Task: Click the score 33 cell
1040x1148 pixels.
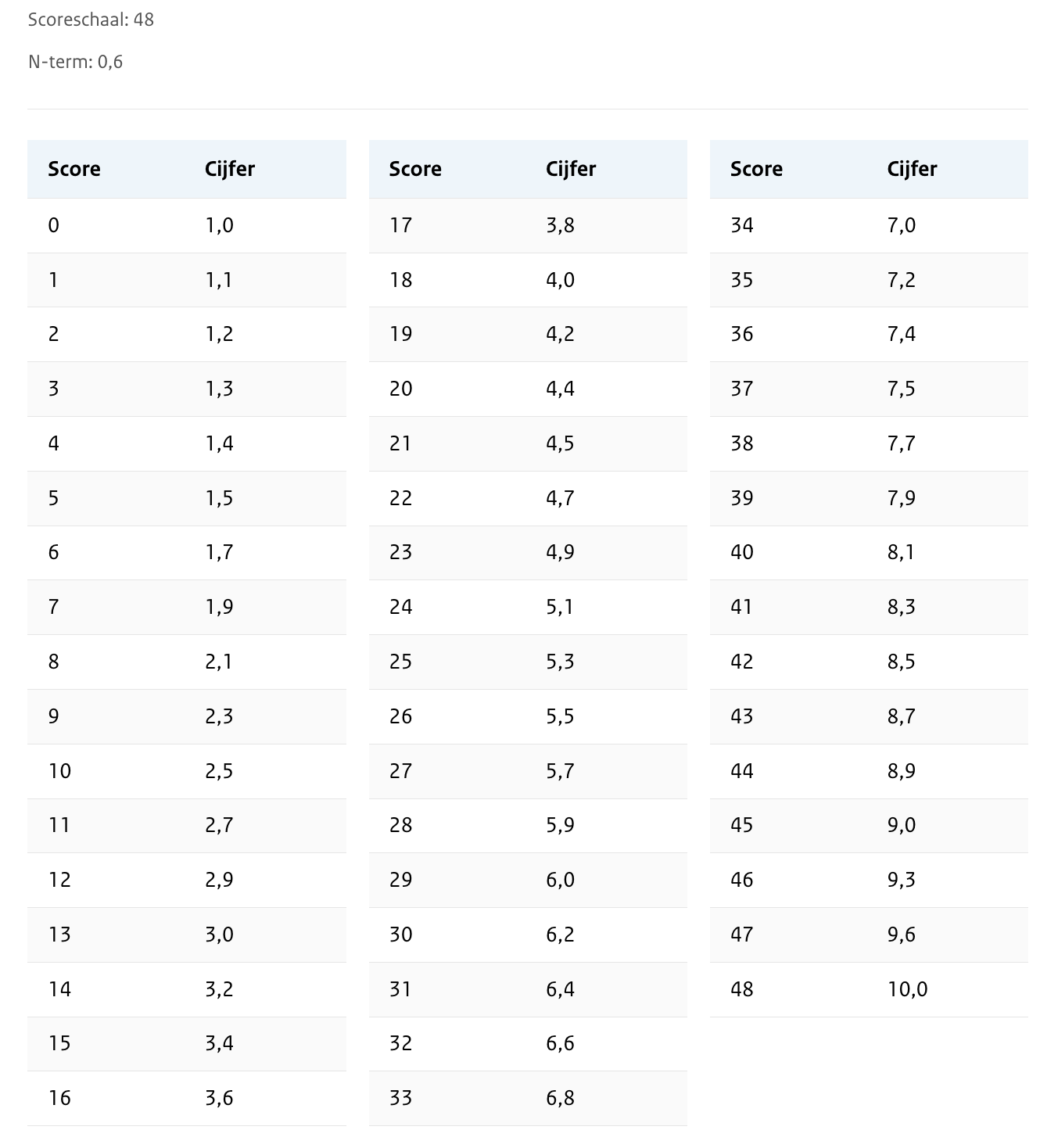Action: pos(400,1098)
